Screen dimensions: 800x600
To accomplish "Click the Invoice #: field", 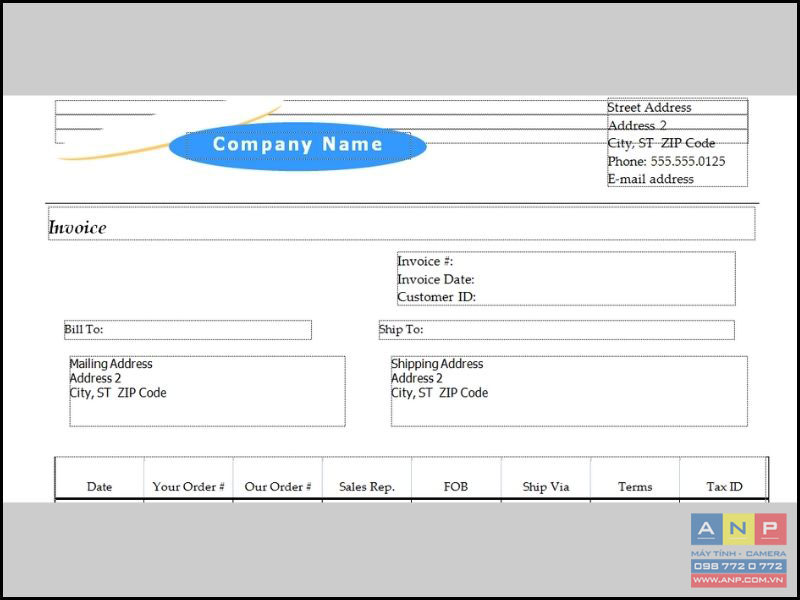I will click(x=425, y=261).
